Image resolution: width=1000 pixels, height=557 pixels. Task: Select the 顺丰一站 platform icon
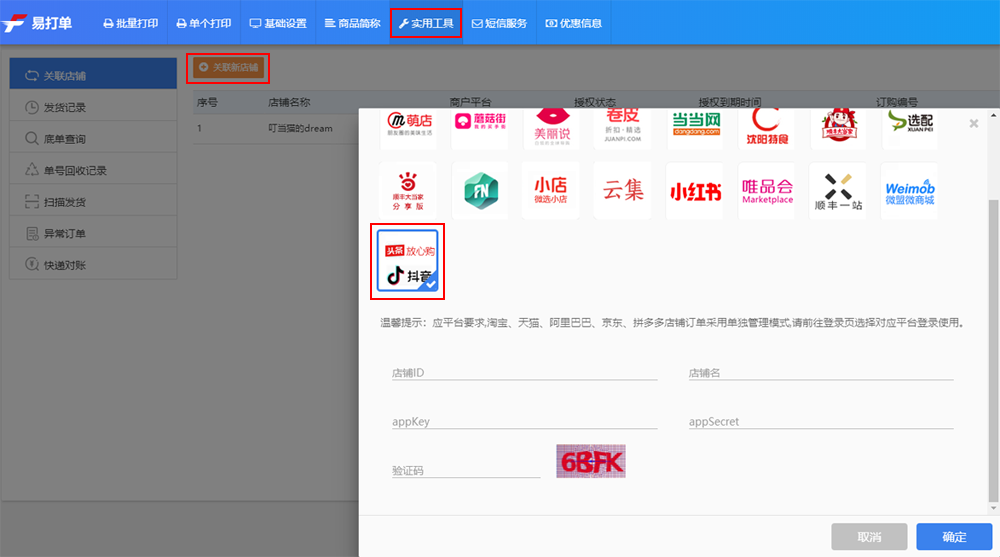838,191
